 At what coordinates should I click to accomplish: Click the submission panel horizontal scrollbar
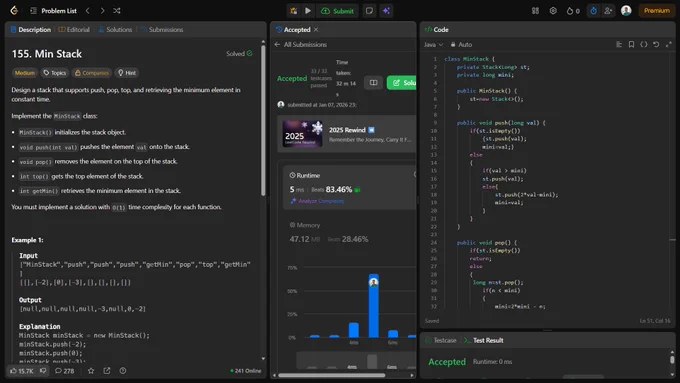[332, 375]
